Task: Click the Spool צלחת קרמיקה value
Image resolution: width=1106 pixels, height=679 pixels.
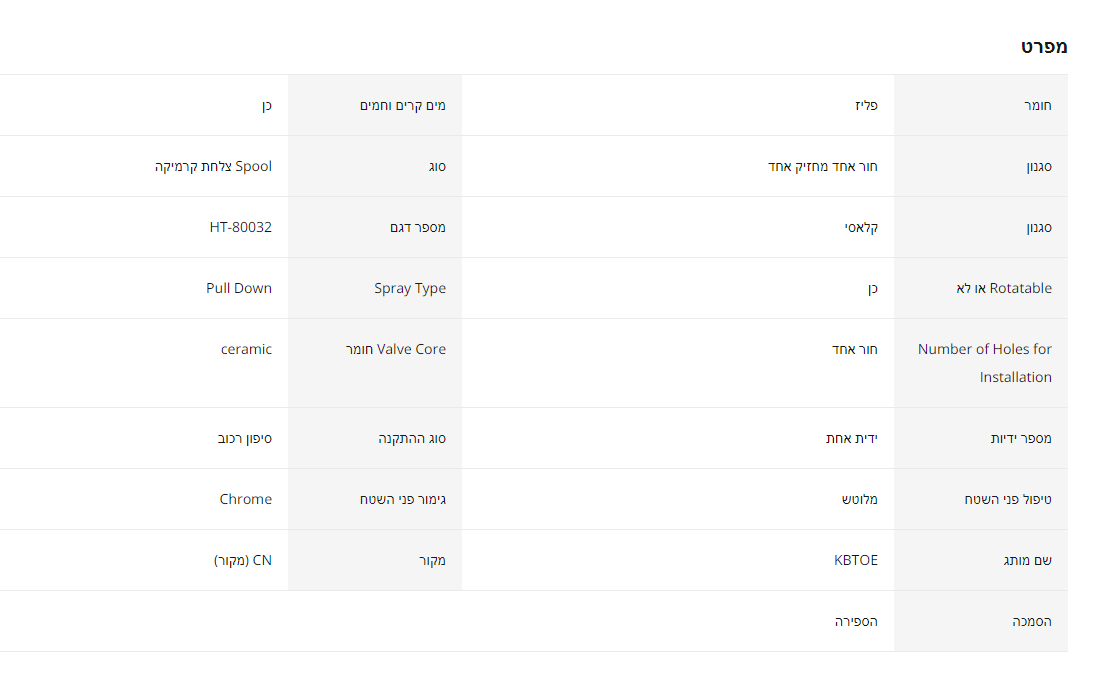Action: 213,166
